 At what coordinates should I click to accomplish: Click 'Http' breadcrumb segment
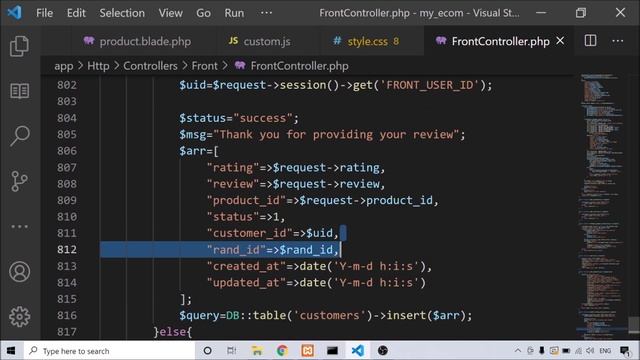[98, 66]
